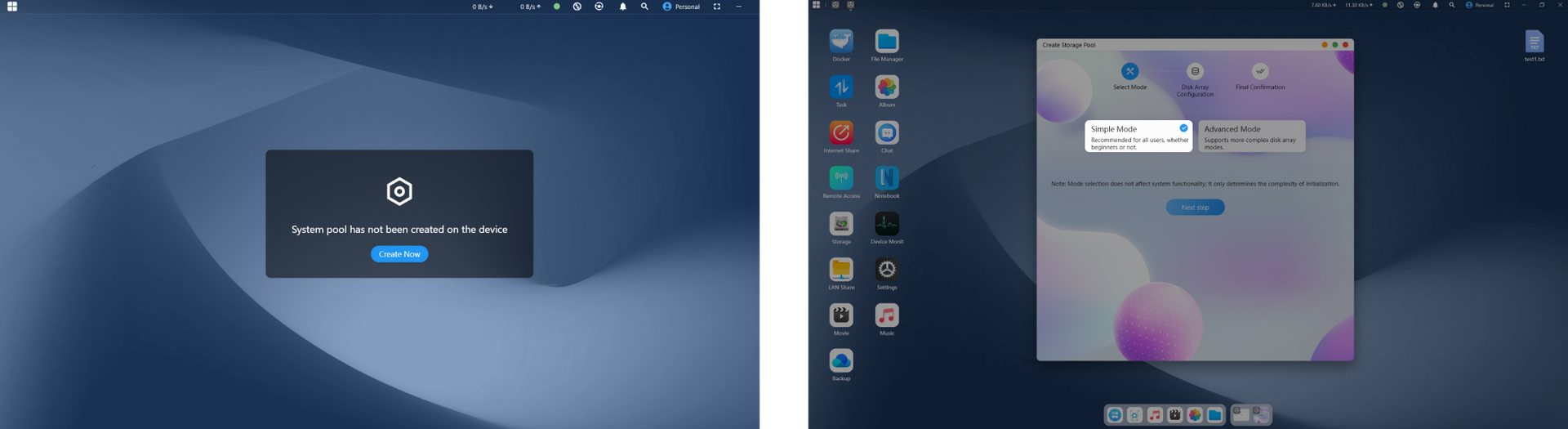Open the Remote Access desktop icon
The height and width of the screenshot is (429, 1568).
(x=841, y=178)
